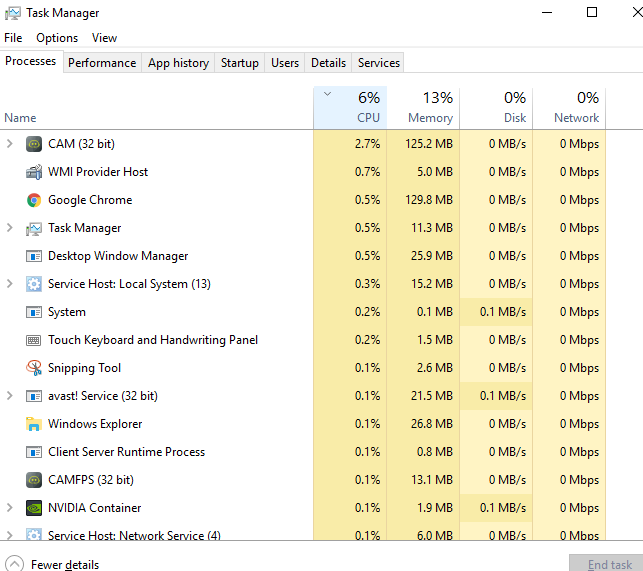Click the Client Server Runtime Process icon
The height and width of the screenshot is (571, 643).
pos(34,452)
